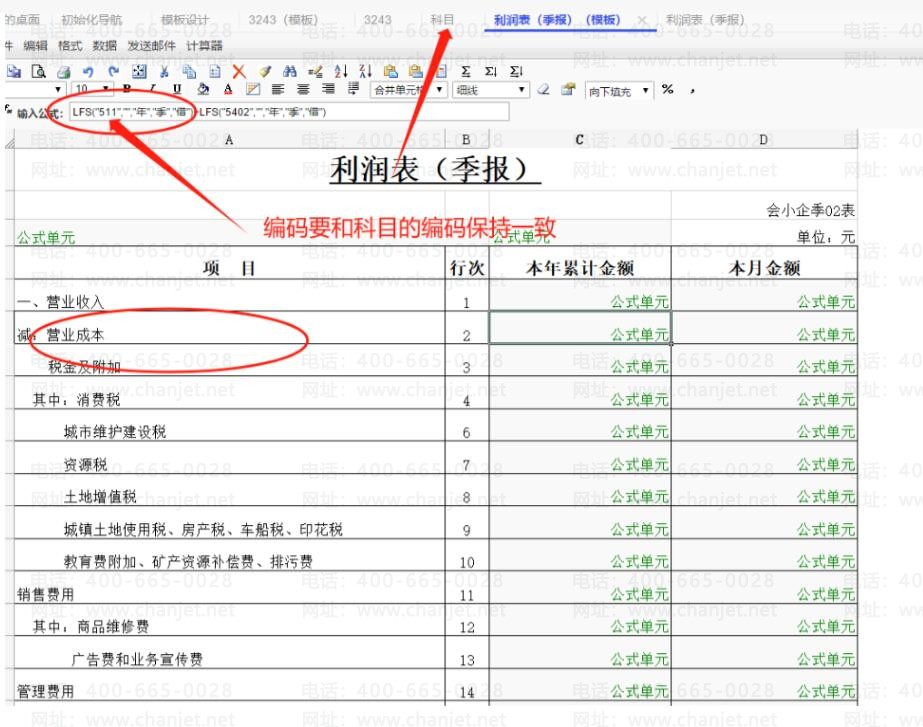The image size is (923, 727).
Task: Click the last sigma sum icon
Action: (516, 72)
